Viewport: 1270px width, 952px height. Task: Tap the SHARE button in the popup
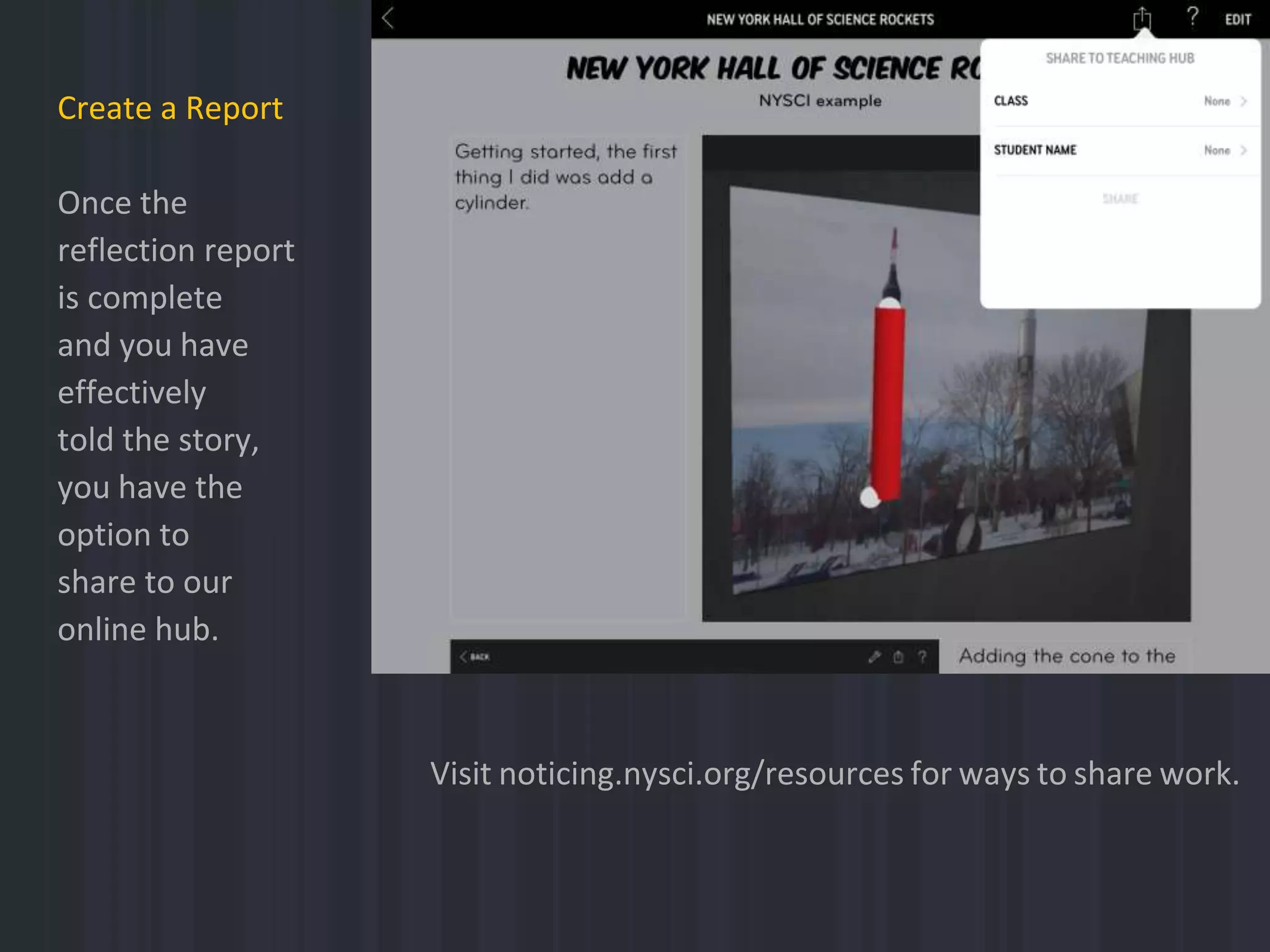click(1120, 199)
